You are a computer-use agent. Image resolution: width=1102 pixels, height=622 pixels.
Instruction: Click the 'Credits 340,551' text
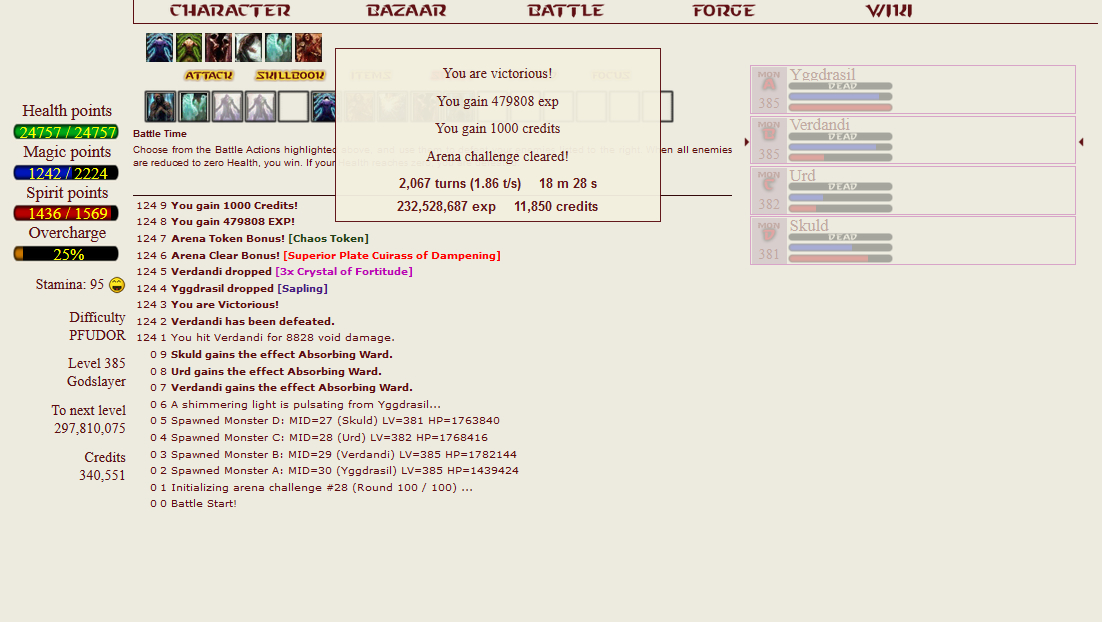(x=103, y=466)
